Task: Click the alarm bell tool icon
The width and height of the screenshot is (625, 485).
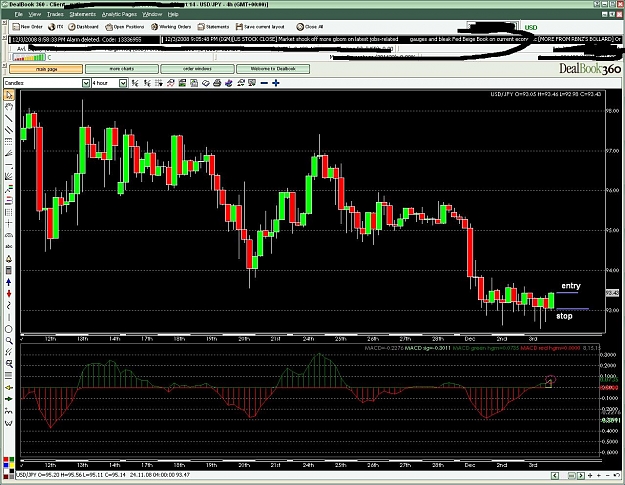Action: pos(9,259)
